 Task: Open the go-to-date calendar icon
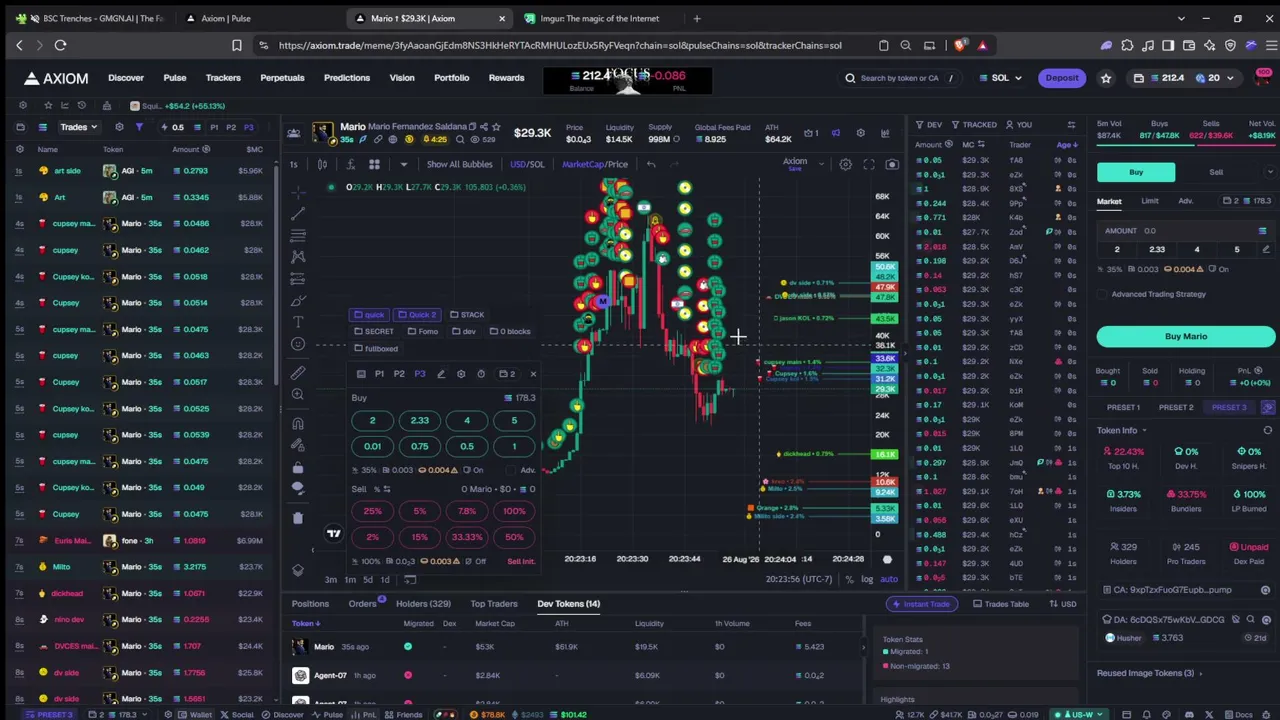410,580
